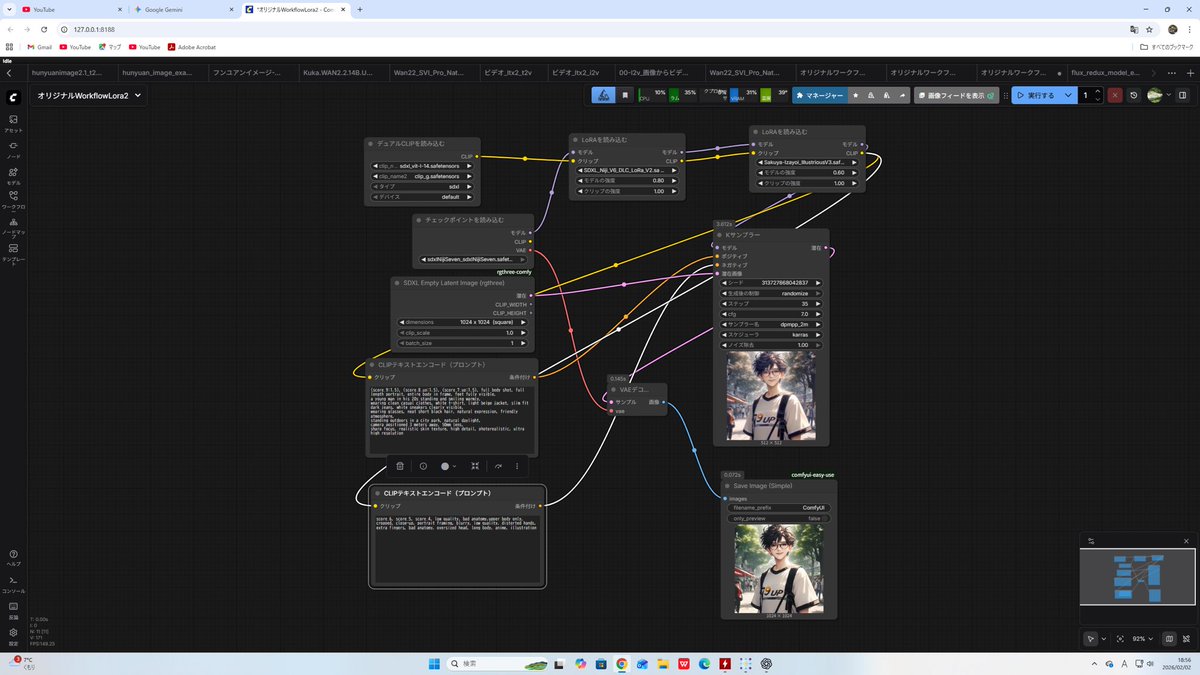This screenshot has width=1200, height=675.
Task: Click the bypass arrow in node toolbar
Action: point(498,466)
